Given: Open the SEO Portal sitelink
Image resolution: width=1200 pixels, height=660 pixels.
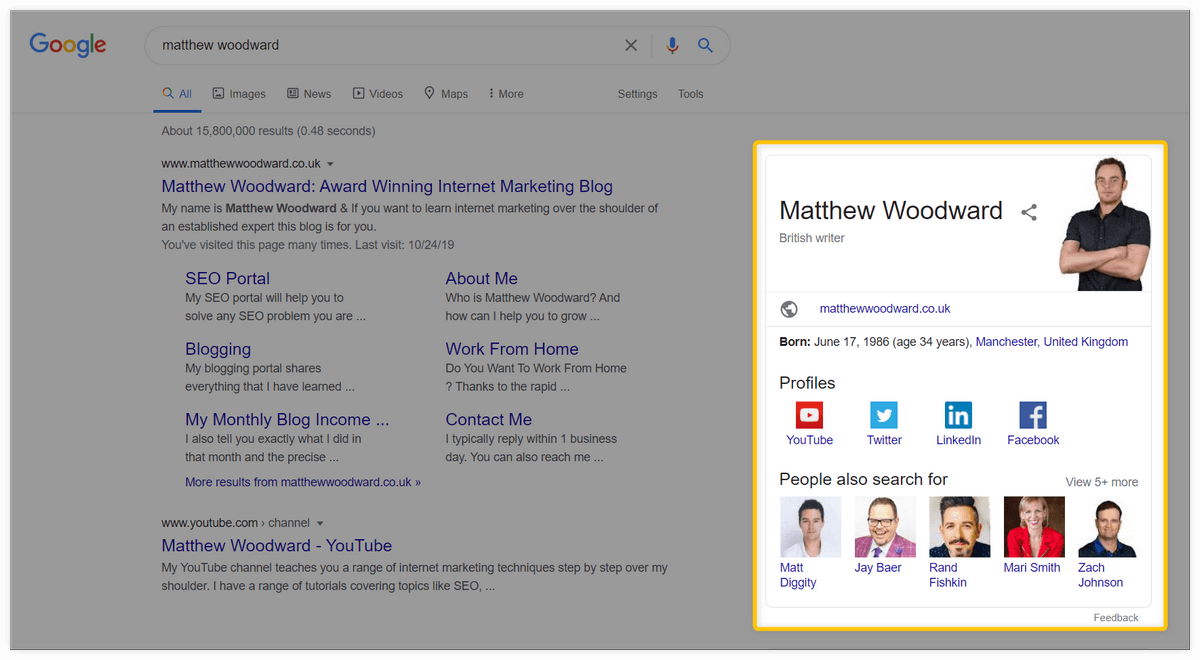Looking at the screenshot, I should tap(227, 278).
